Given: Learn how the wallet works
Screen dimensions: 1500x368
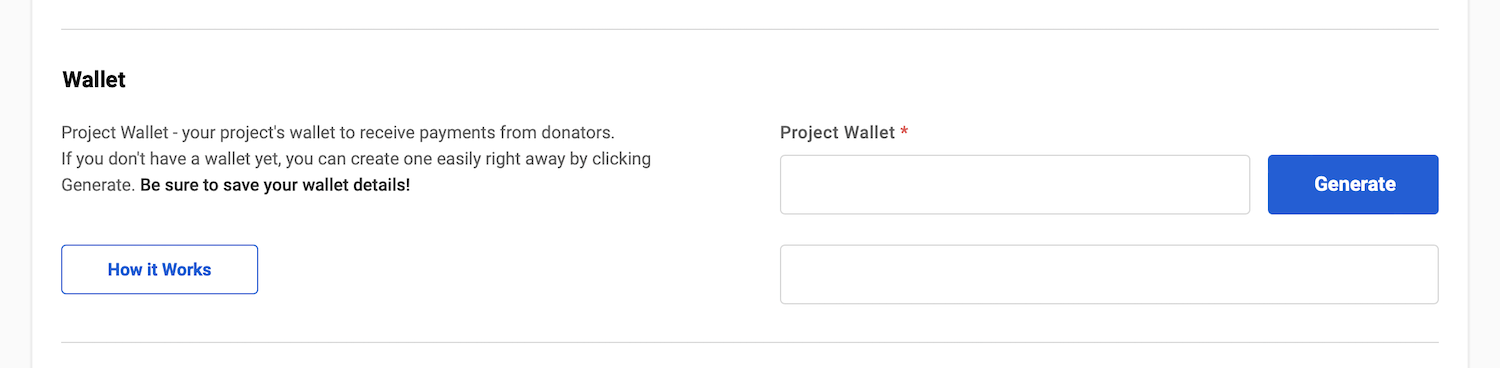Looking at the screenshot, I should point(160,269).
